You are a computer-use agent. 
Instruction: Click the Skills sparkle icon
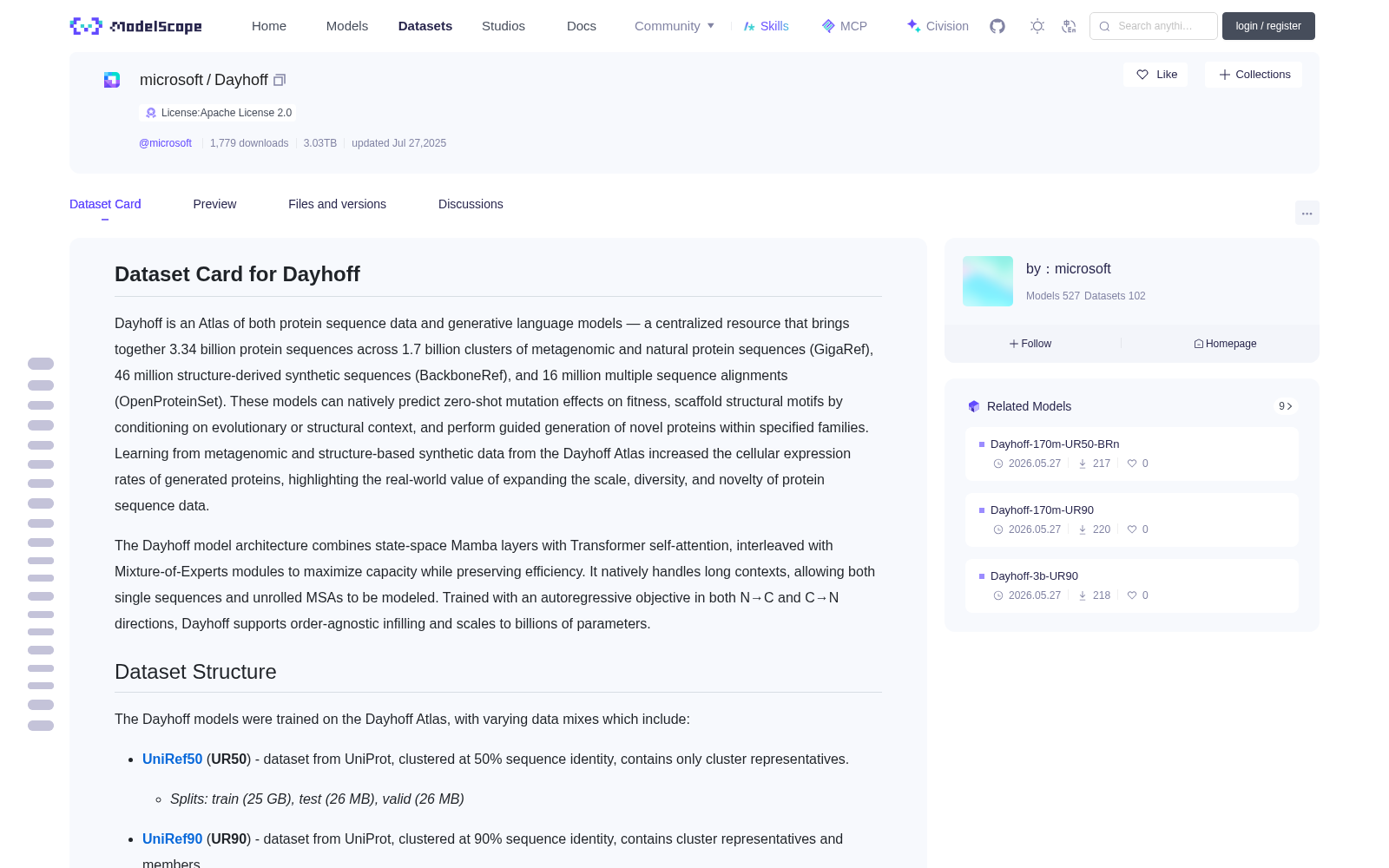[749, 26]
